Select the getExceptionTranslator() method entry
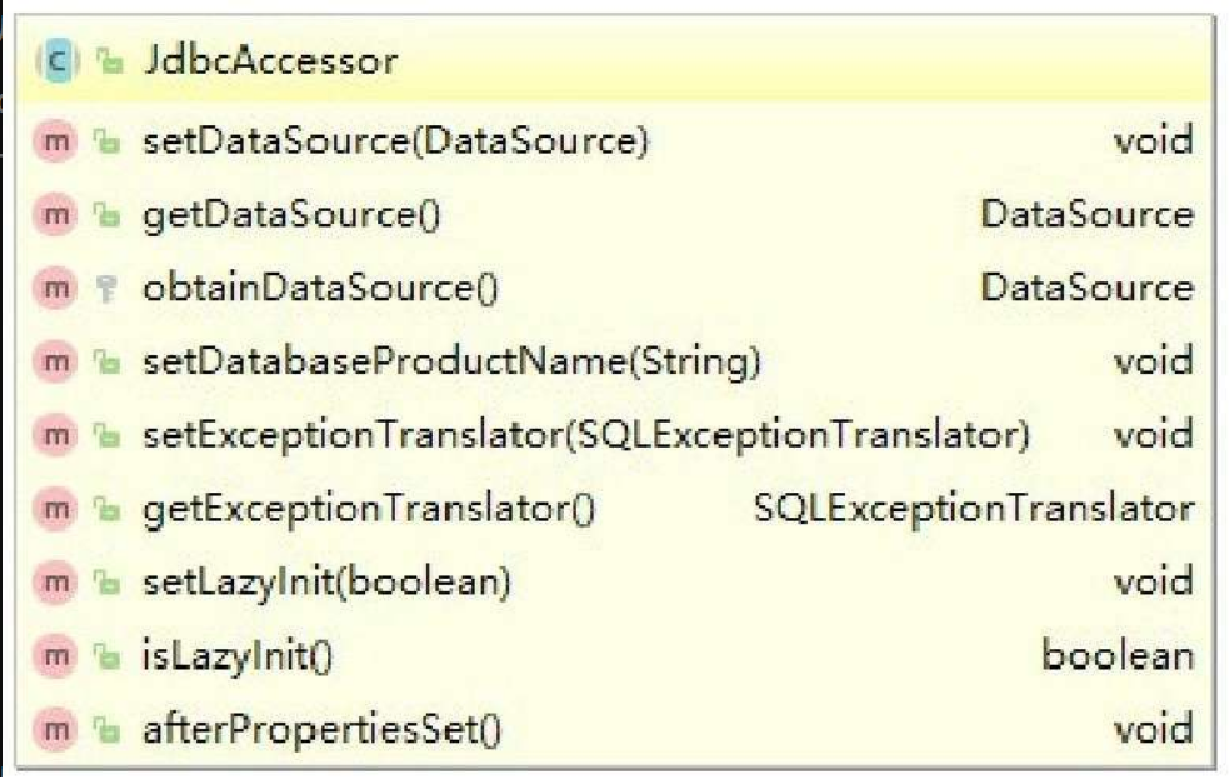This screenshot has width=1231, height=777. click(615, 509)
